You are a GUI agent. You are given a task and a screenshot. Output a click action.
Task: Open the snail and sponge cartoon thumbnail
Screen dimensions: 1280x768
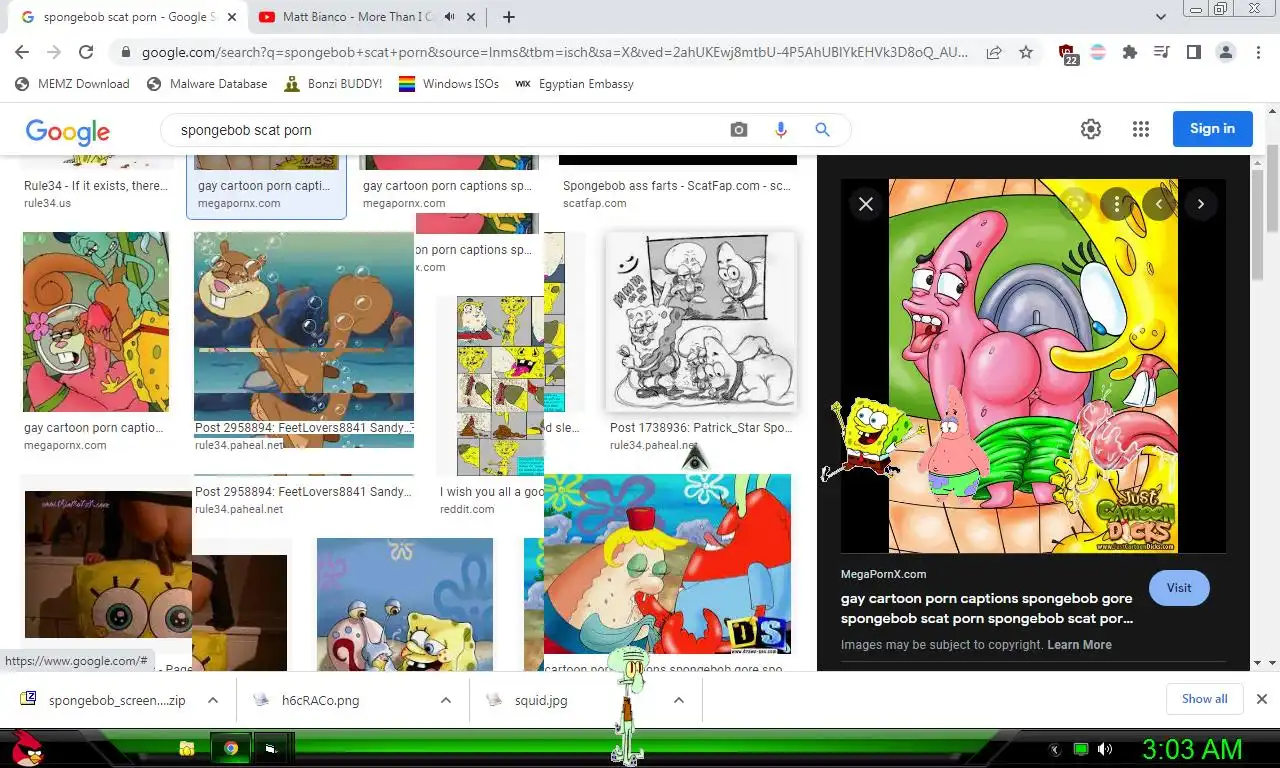(x=405, y=604)
